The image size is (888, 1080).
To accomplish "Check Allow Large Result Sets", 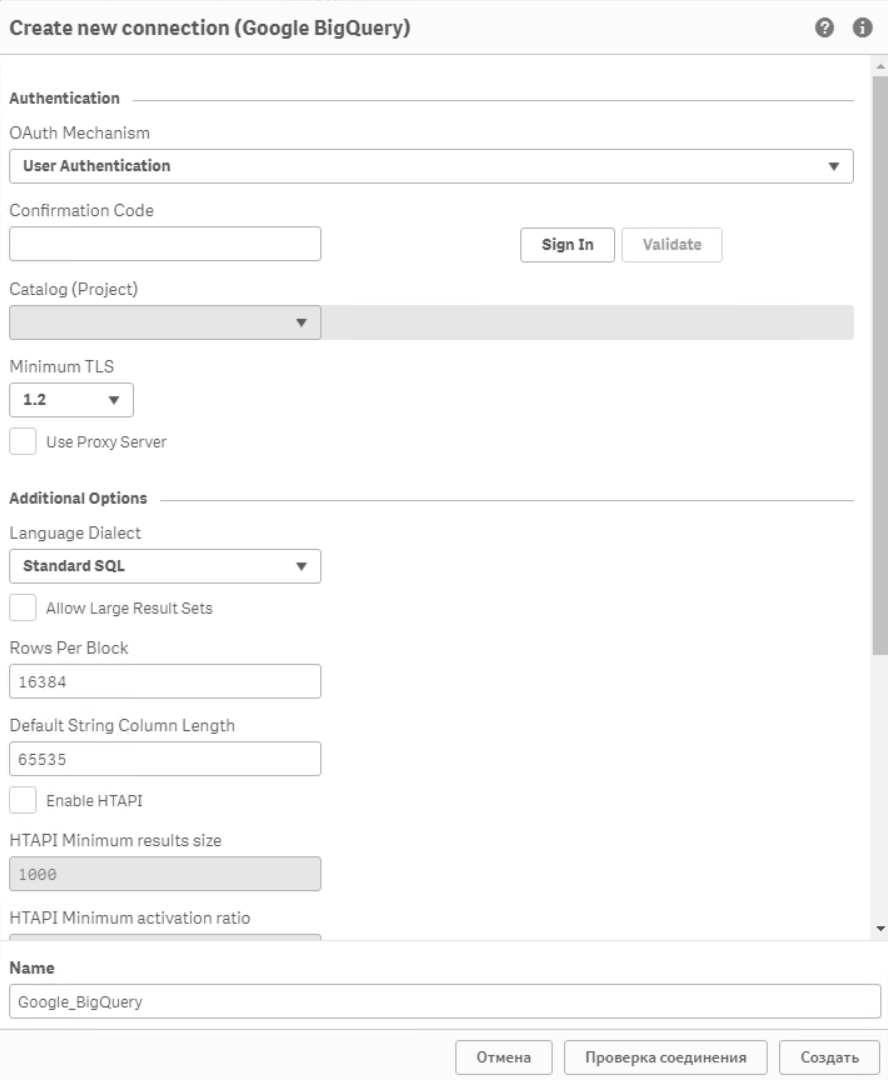I will pos(23,608).
